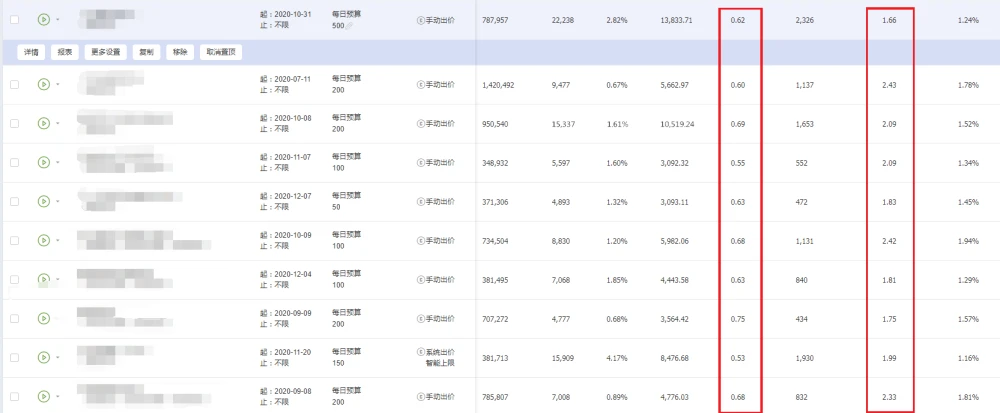Select the checkbox on the 2020-11-07 campaign row
This screenshot has width=1000, height=413.
(x=14, y=162)
